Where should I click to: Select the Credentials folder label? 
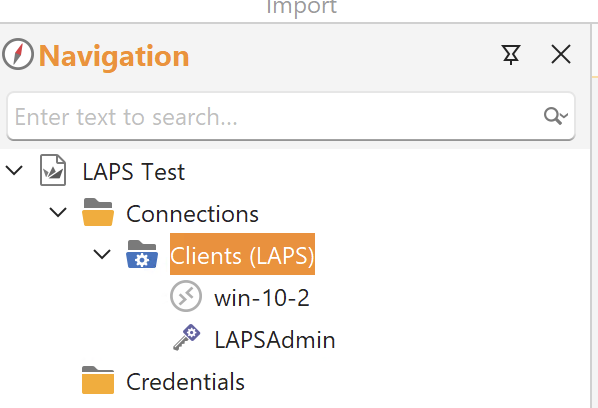coord(185,382)
